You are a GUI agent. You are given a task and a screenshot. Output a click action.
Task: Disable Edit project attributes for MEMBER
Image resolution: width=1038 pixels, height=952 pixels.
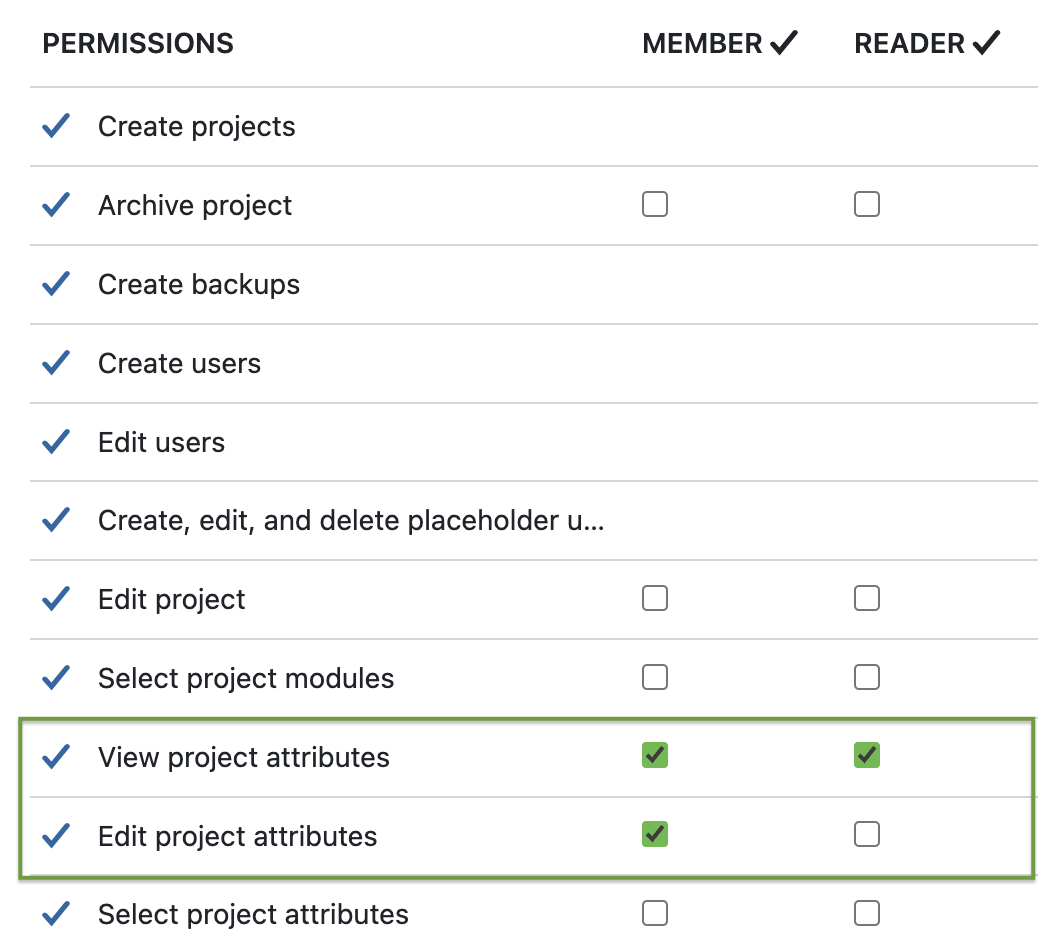655,833
